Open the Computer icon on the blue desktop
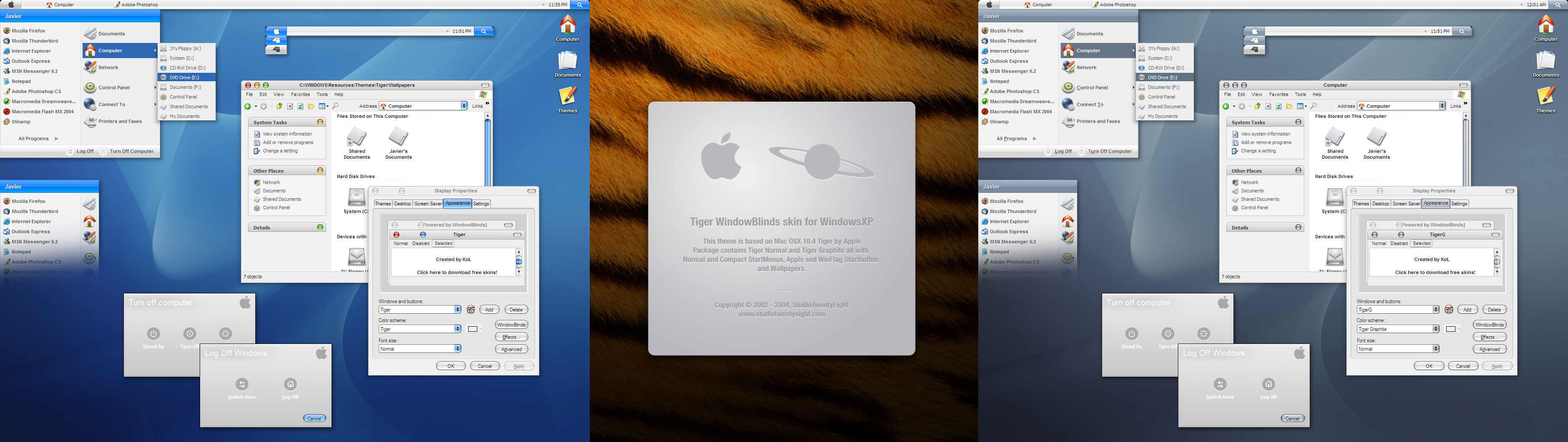The width and height of the screenshot is (1568, 442). tap(567, 25)
